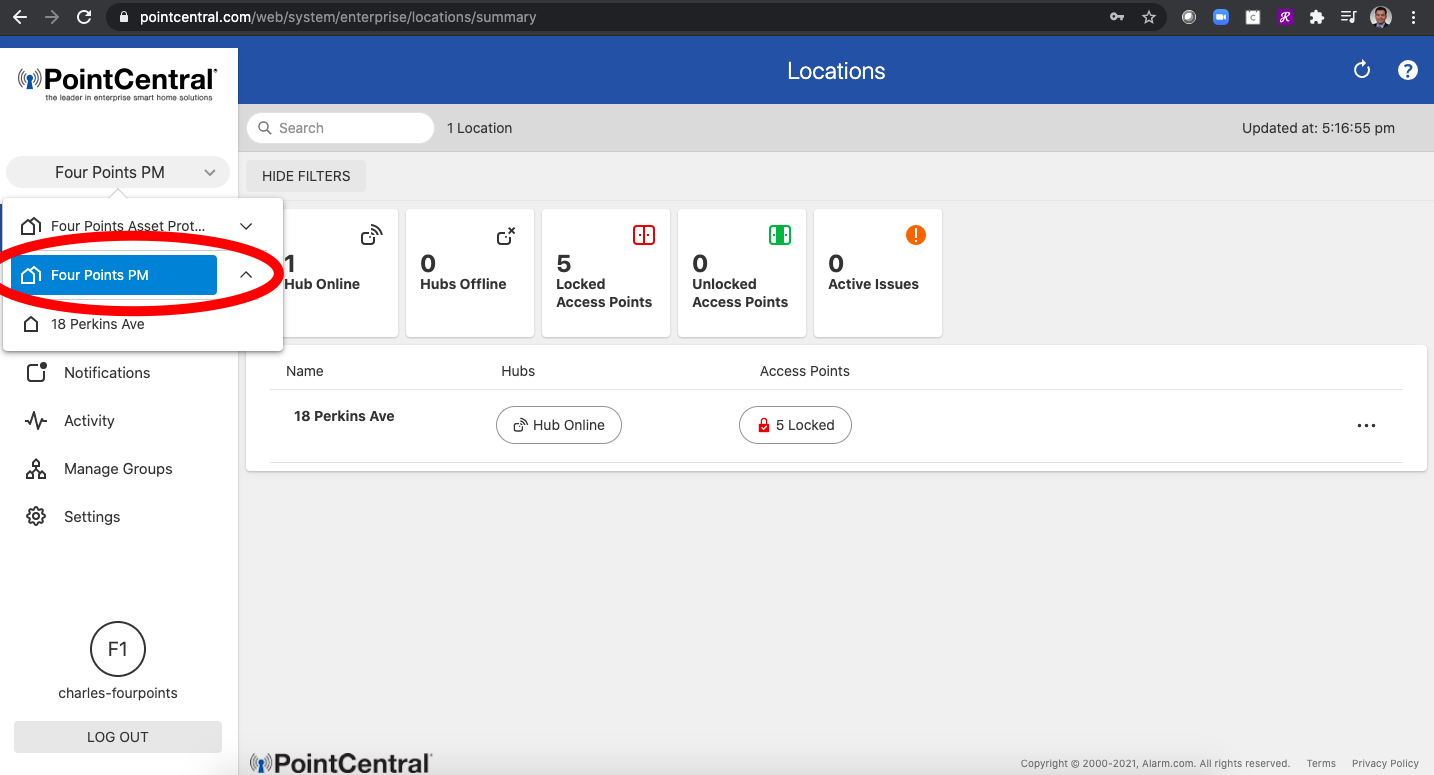This screenshot has height=775, width=1434.
Task: Click the Activity pulse icon
Action: pos(36,420)
